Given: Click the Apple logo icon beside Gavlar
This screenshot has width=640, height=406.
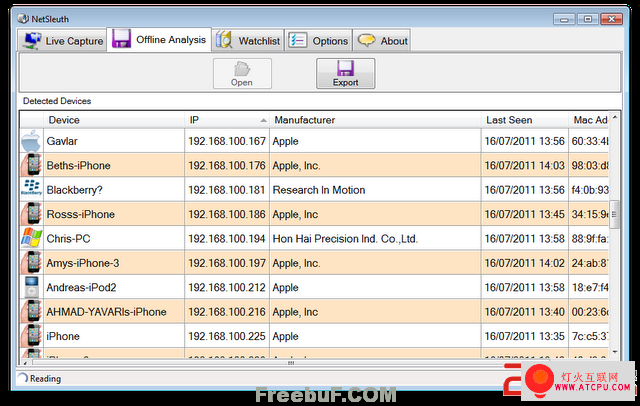Looking at the screenshot, I should point(31,141).
